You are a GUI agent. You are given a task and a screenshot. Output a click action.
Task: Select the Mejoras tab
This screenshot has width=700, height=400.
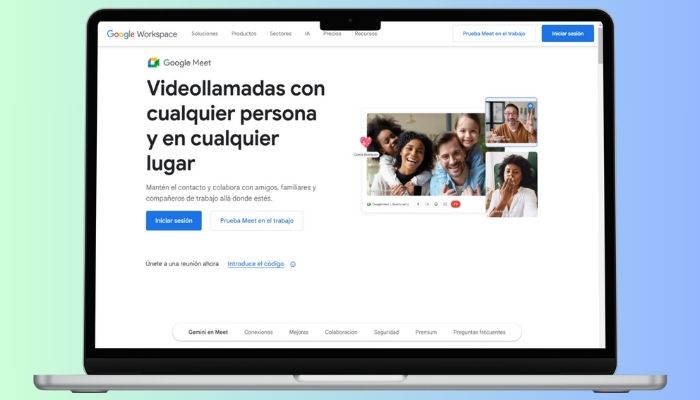[x=299, y=332]
